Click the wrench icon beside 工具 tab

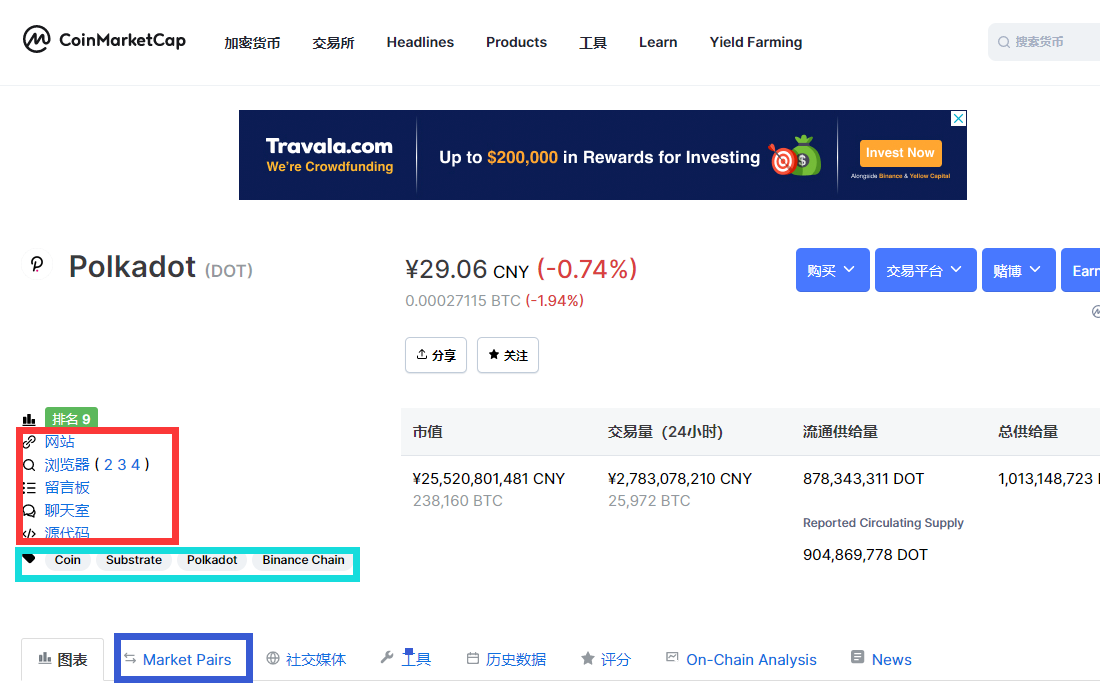click(387, 657)
